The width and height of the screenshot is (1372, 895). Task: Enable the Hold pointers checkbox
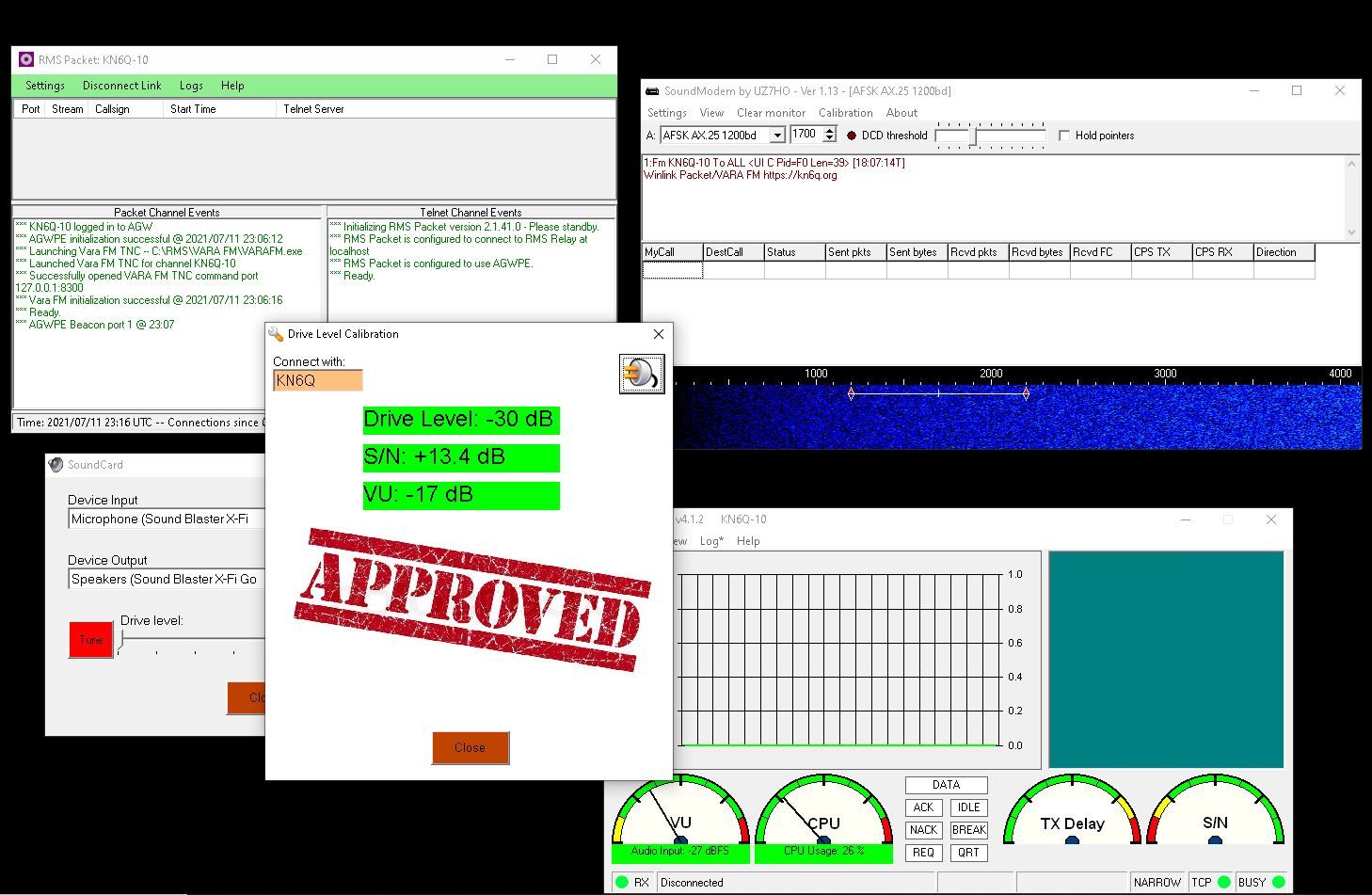click(1064, 136)
